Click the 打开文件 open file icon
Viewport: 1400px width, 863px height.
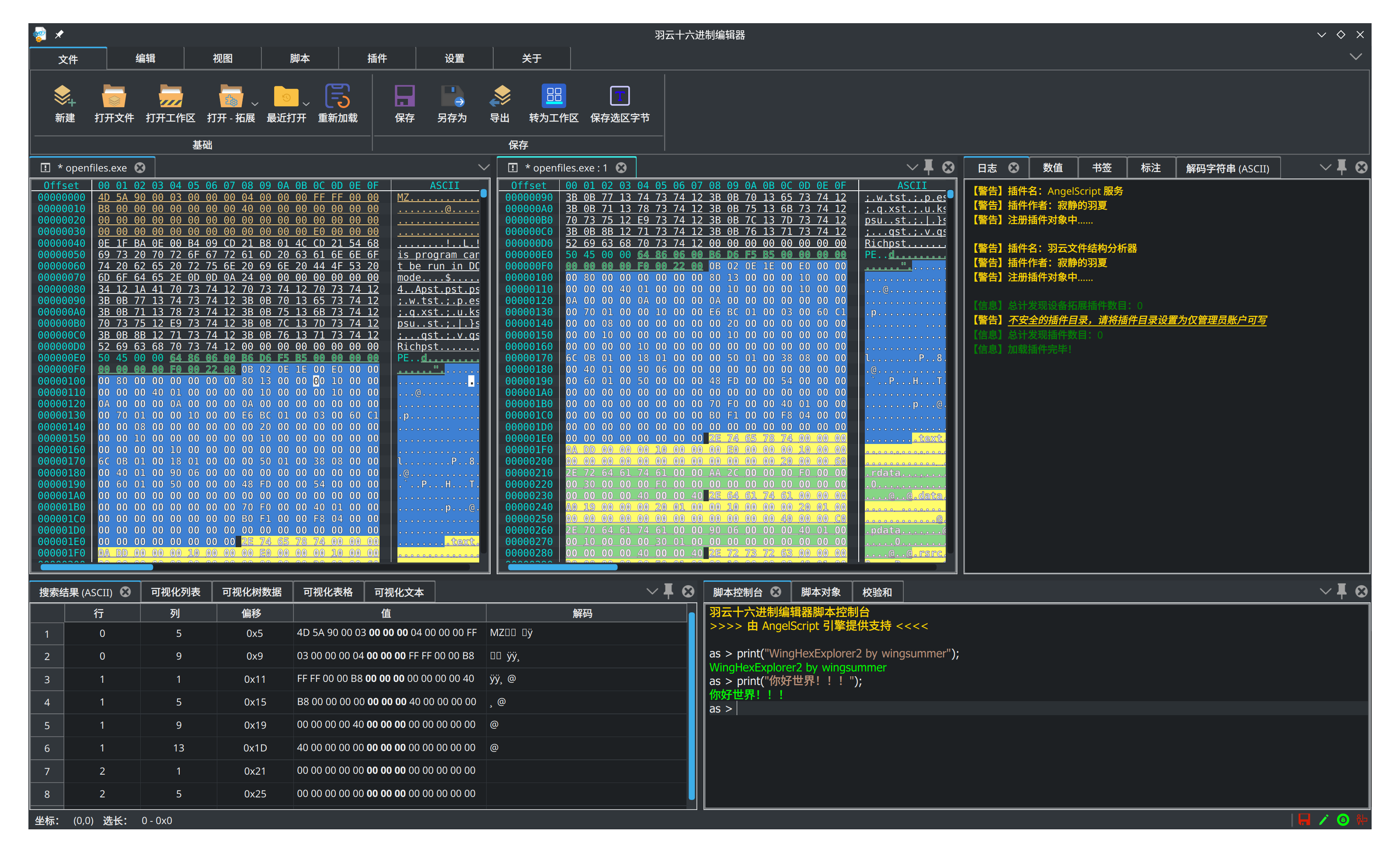[114, 96]
